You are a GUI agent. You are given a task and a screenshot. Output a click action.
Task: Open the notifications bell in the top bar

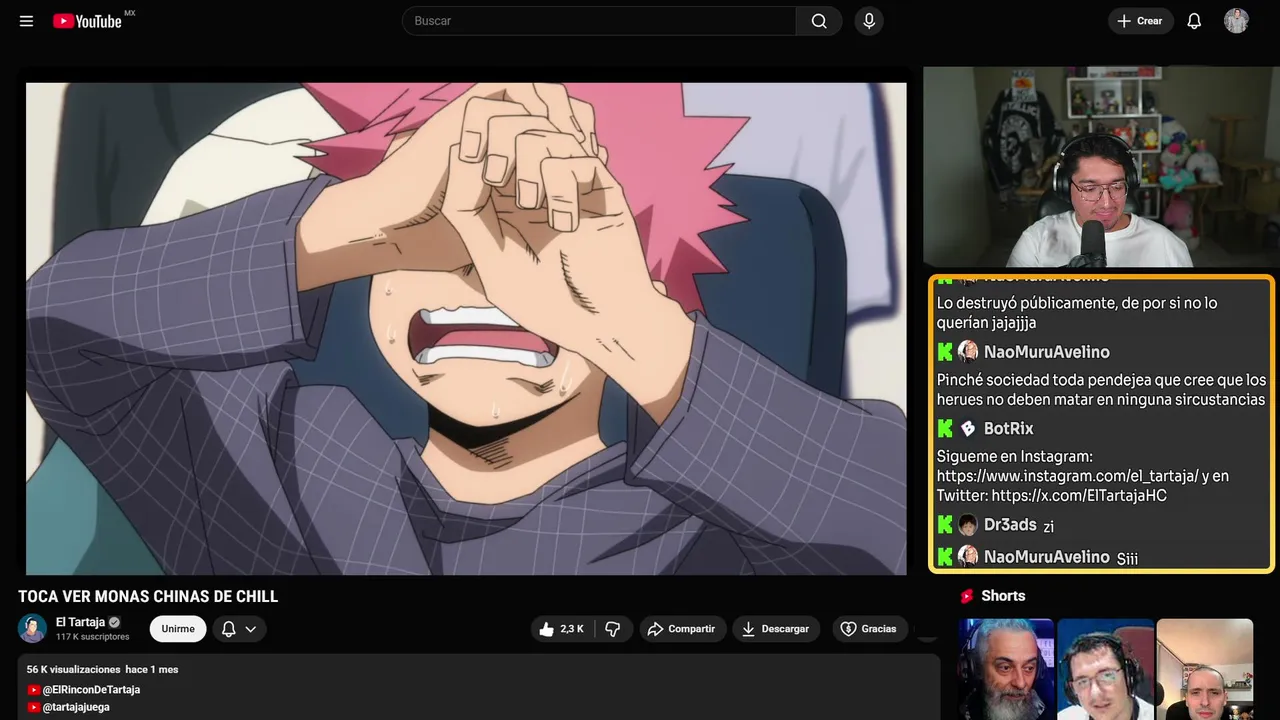pyautogui.click(x=1194, y=21)
